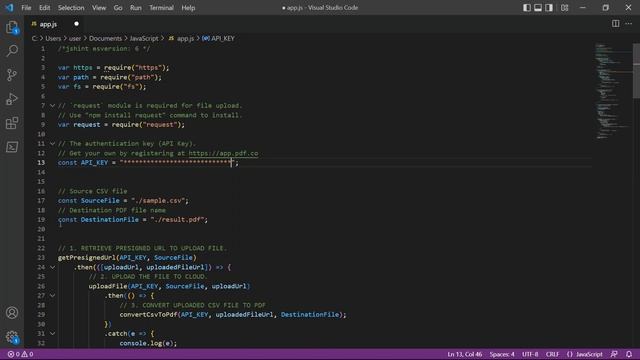Image resolution: width=640 pixels, height=360 pixels.
Task: Toggle the primary side bar
Action: pyautogui.click(x=527, y=8)
